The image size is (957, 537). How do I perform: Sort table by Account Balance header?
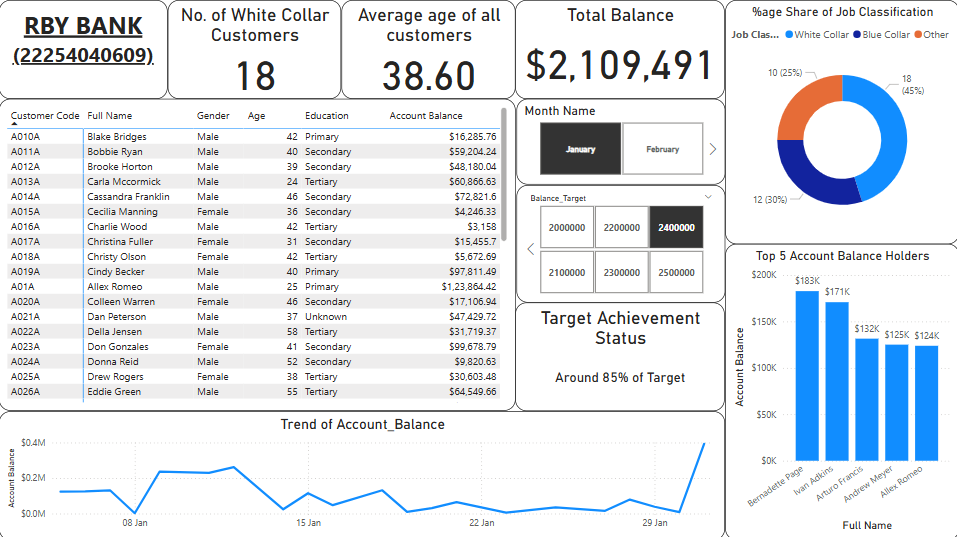(x=426, y=115)
